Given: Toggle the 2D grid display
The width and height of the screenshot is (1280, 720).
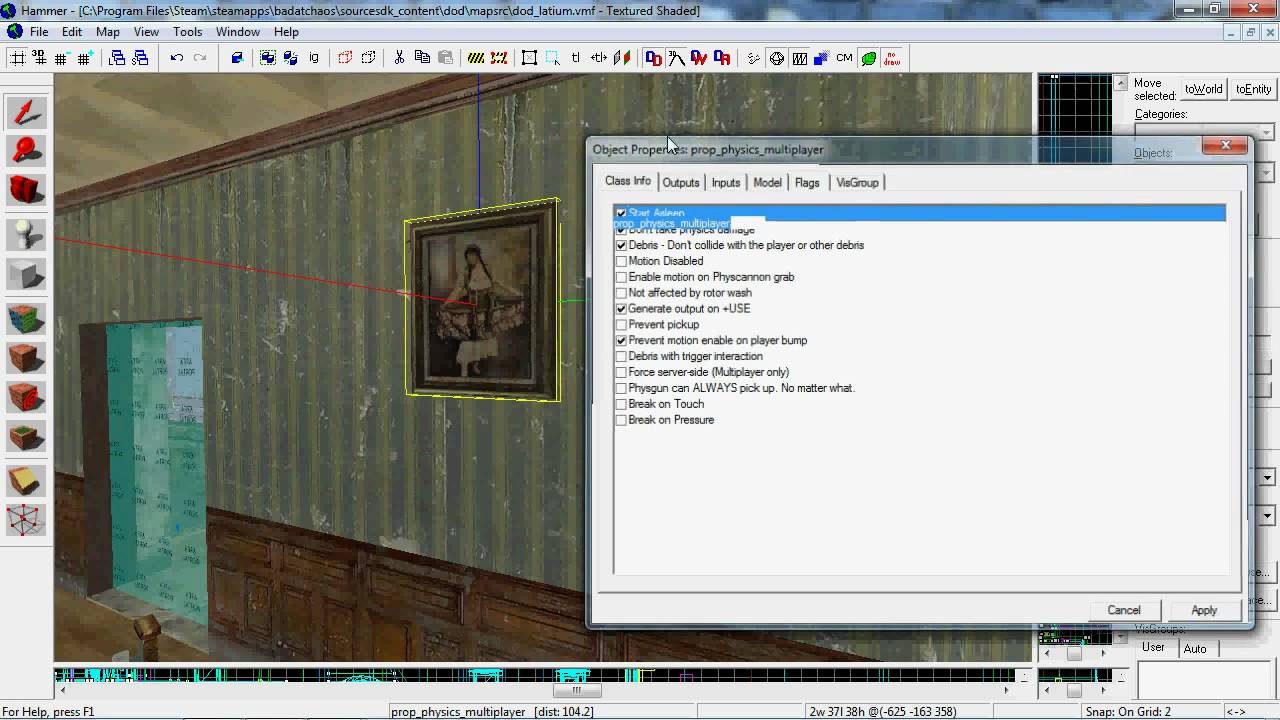Looking at the screenshot, I should pos(17,58).
